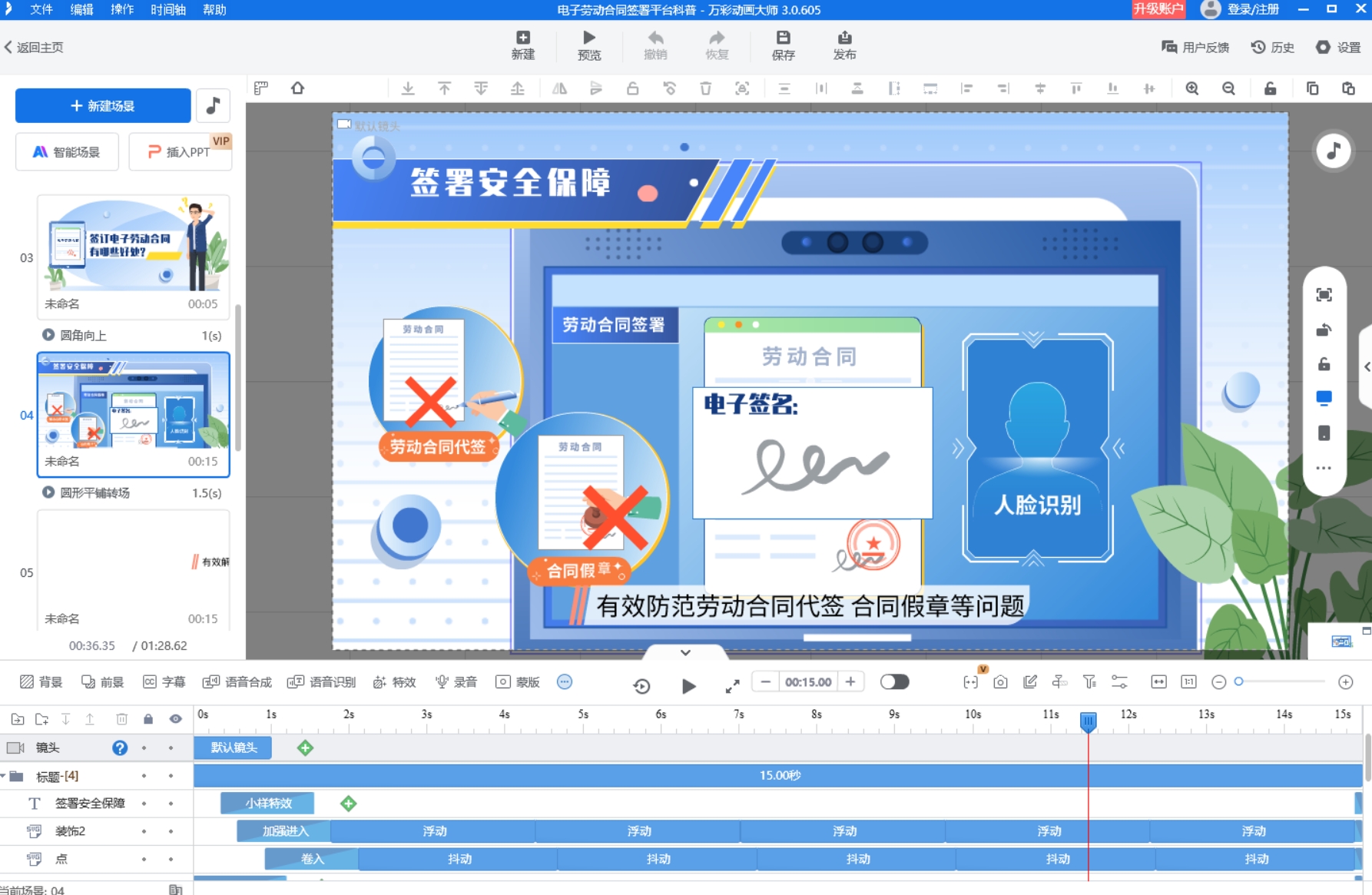Click the blue help question icon on 镜头 row
This screenshot has height=895, width=1372.
120,747
